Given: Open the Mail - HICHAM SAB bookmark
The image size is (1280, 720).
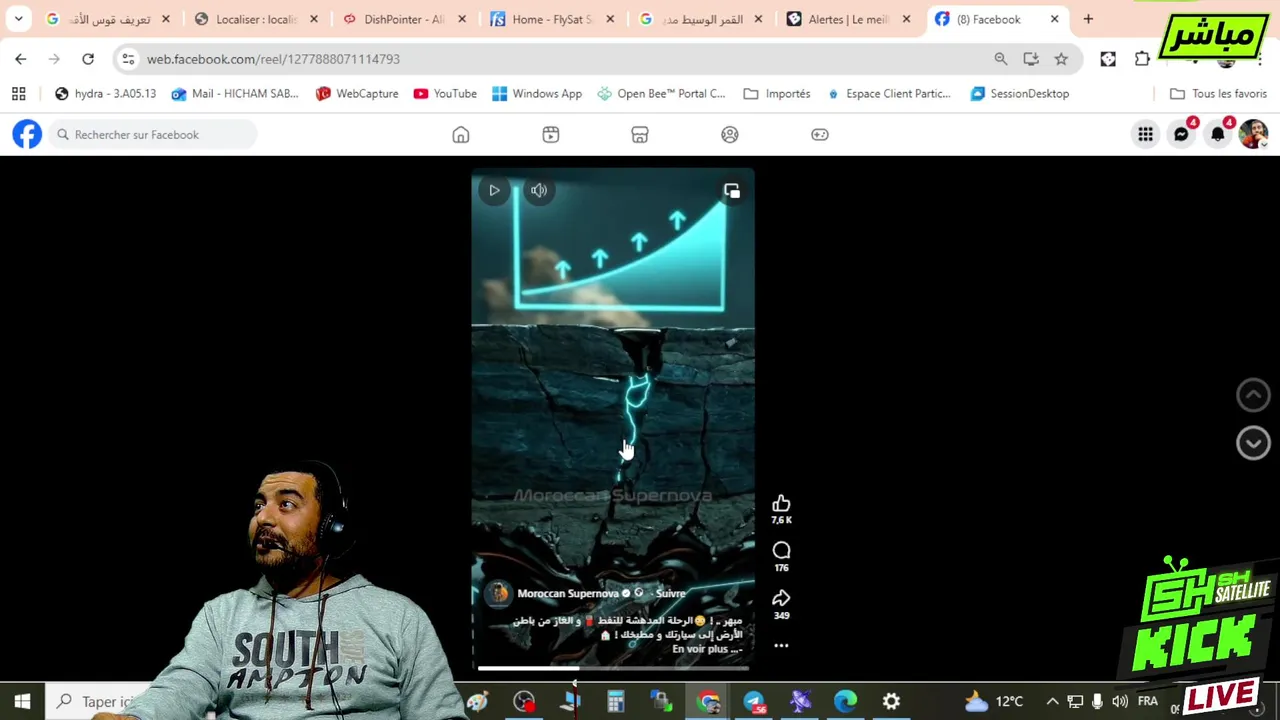Looking at the screenshot, I should pyautogui.click(x=234, y=94).
